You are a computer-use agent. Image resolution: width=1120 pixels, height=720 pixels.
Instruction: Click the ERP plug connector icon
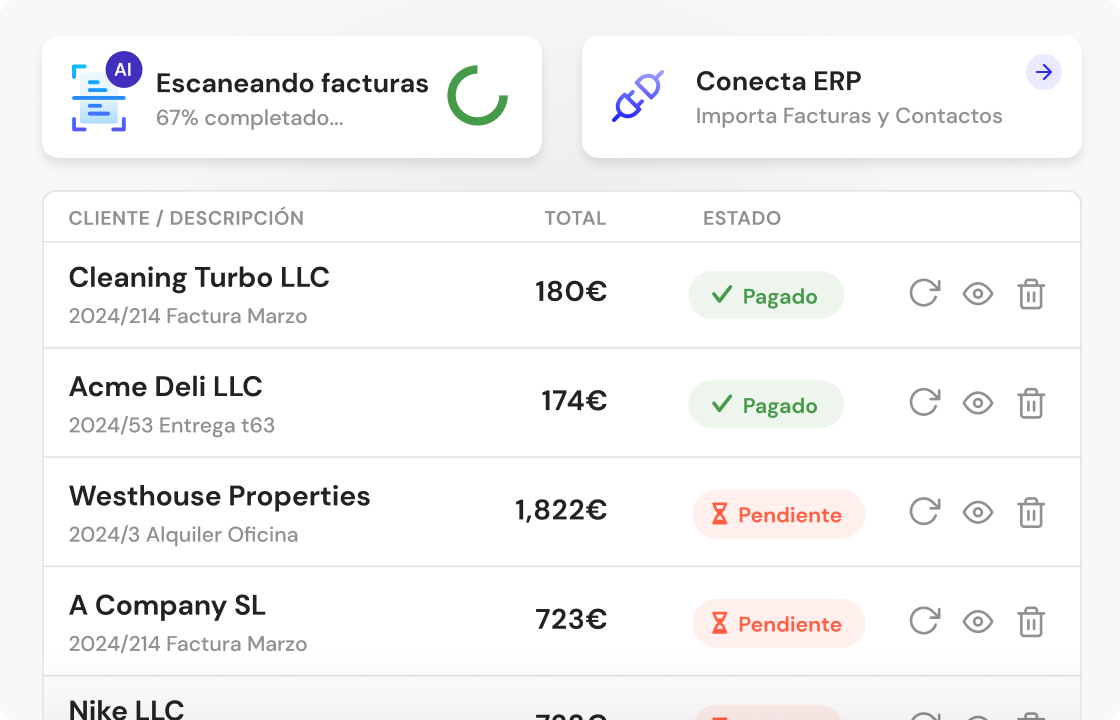[x=638, y=97]
